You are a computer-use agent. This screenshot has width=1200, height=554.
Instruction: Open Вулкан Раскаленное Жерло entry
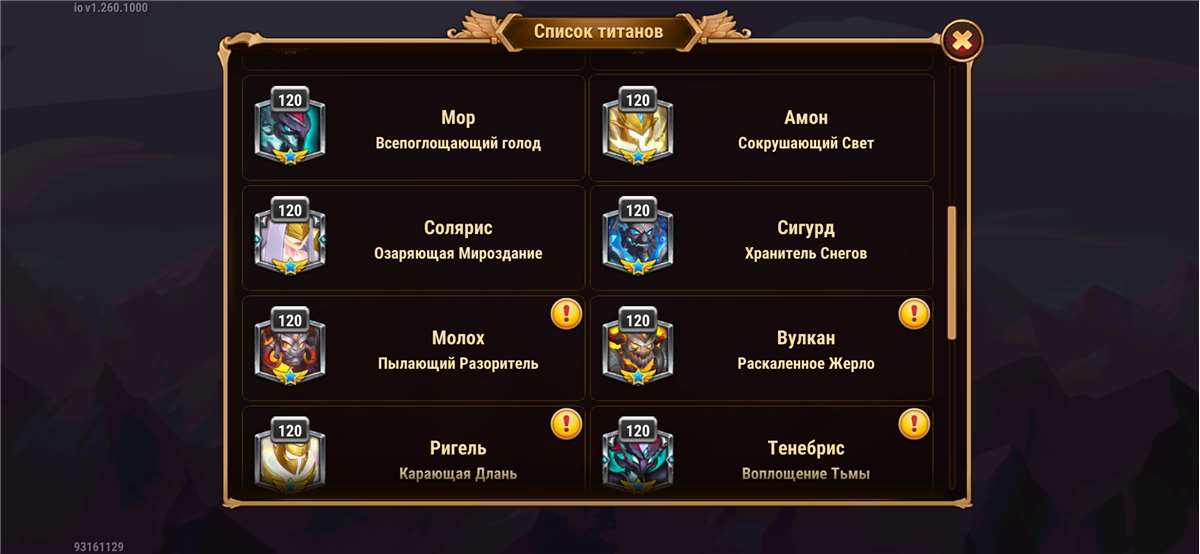(x=762, y=348)
